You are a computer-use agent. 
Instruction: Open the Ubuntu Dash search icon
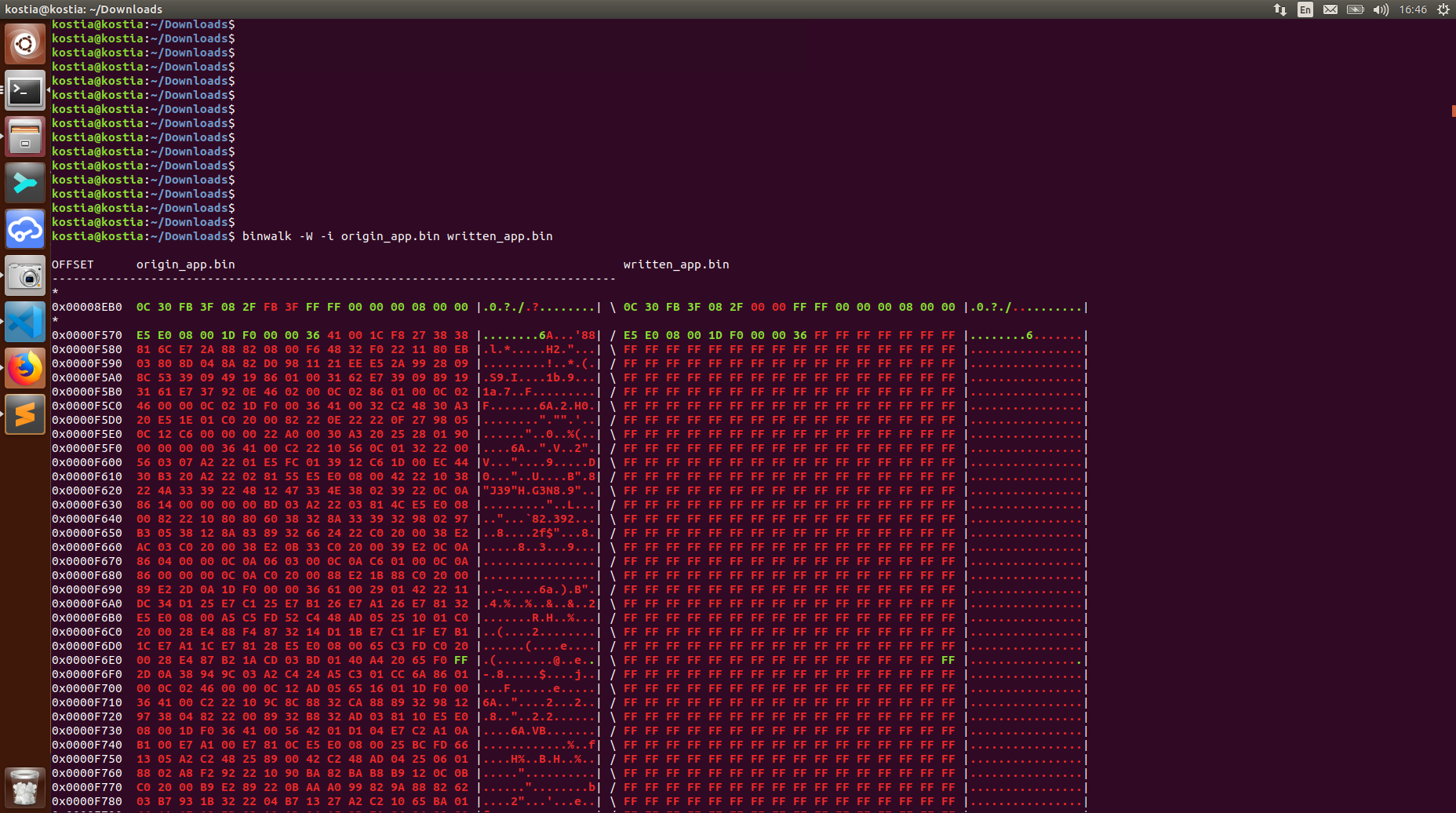(25, 44)
